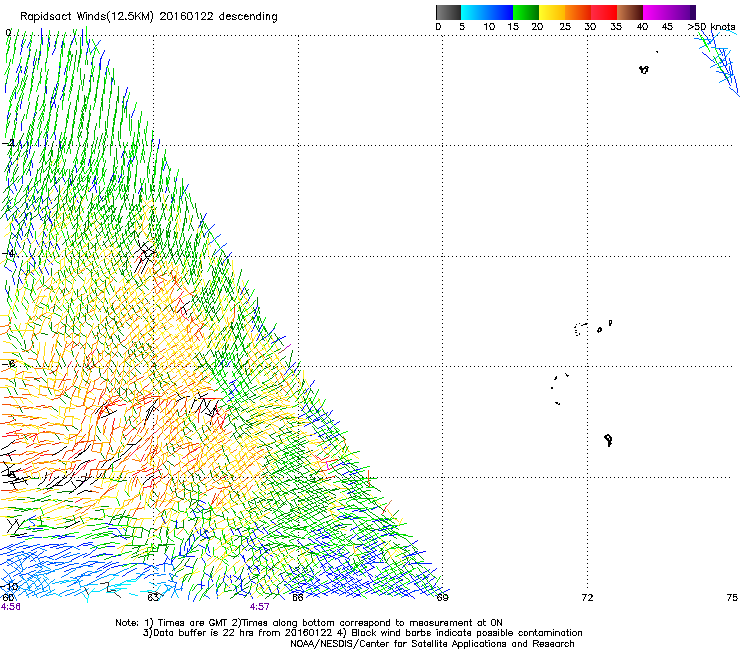Viewport: 740px width, 650px height.
Task: Select the date '20160122' in the map title
Action: coord(186,16)
